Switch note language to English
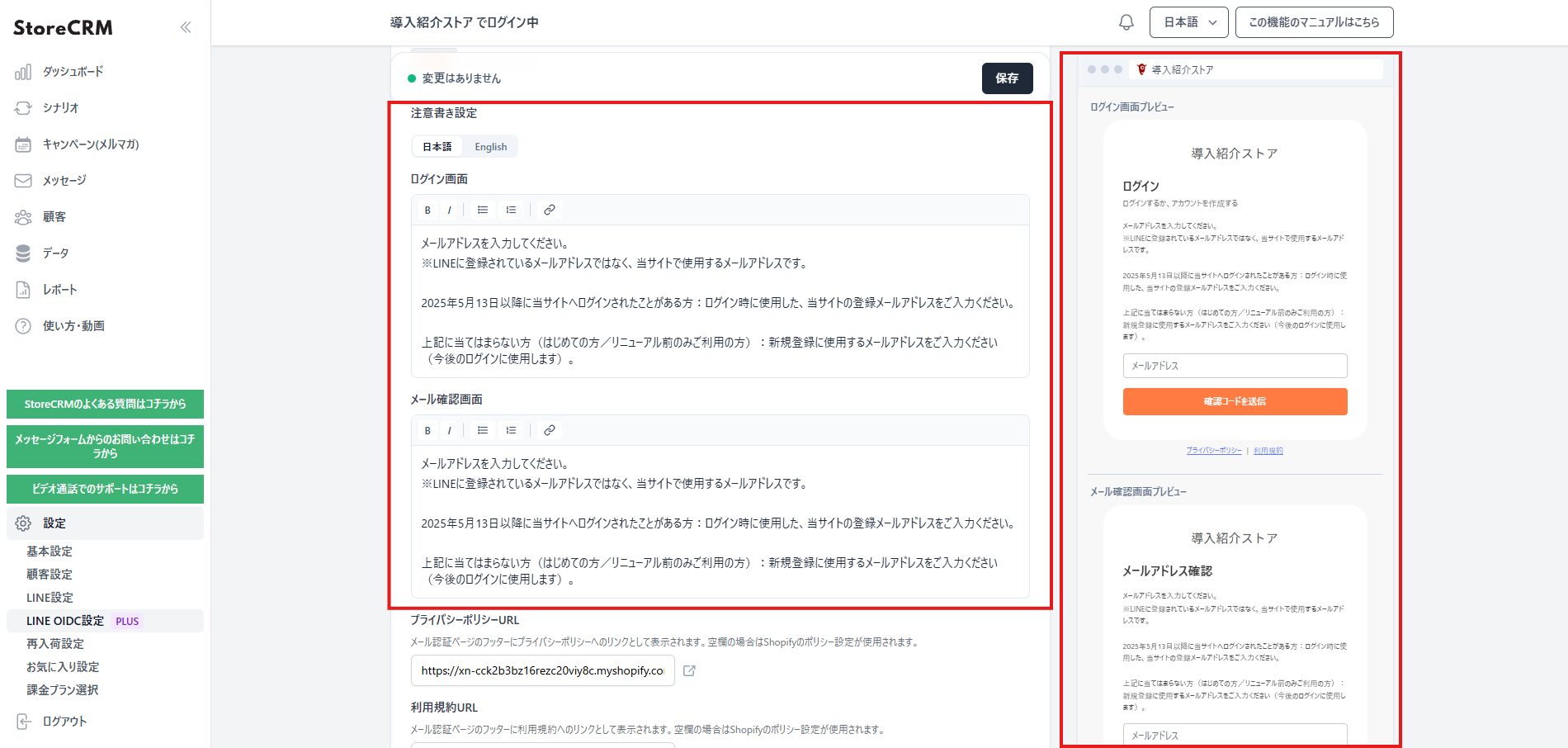 point(490,147)
